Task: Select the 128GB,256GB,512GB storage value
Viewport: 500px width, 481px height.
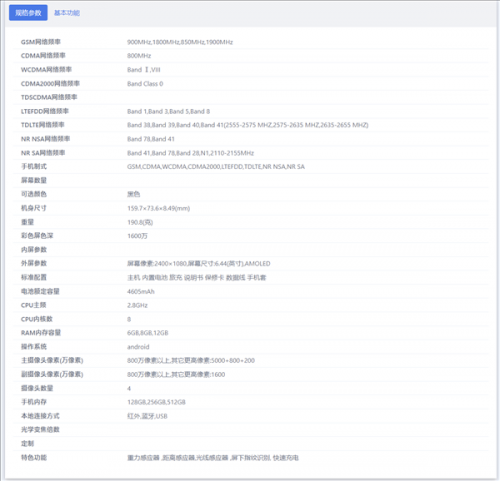Action: point(156,402)
